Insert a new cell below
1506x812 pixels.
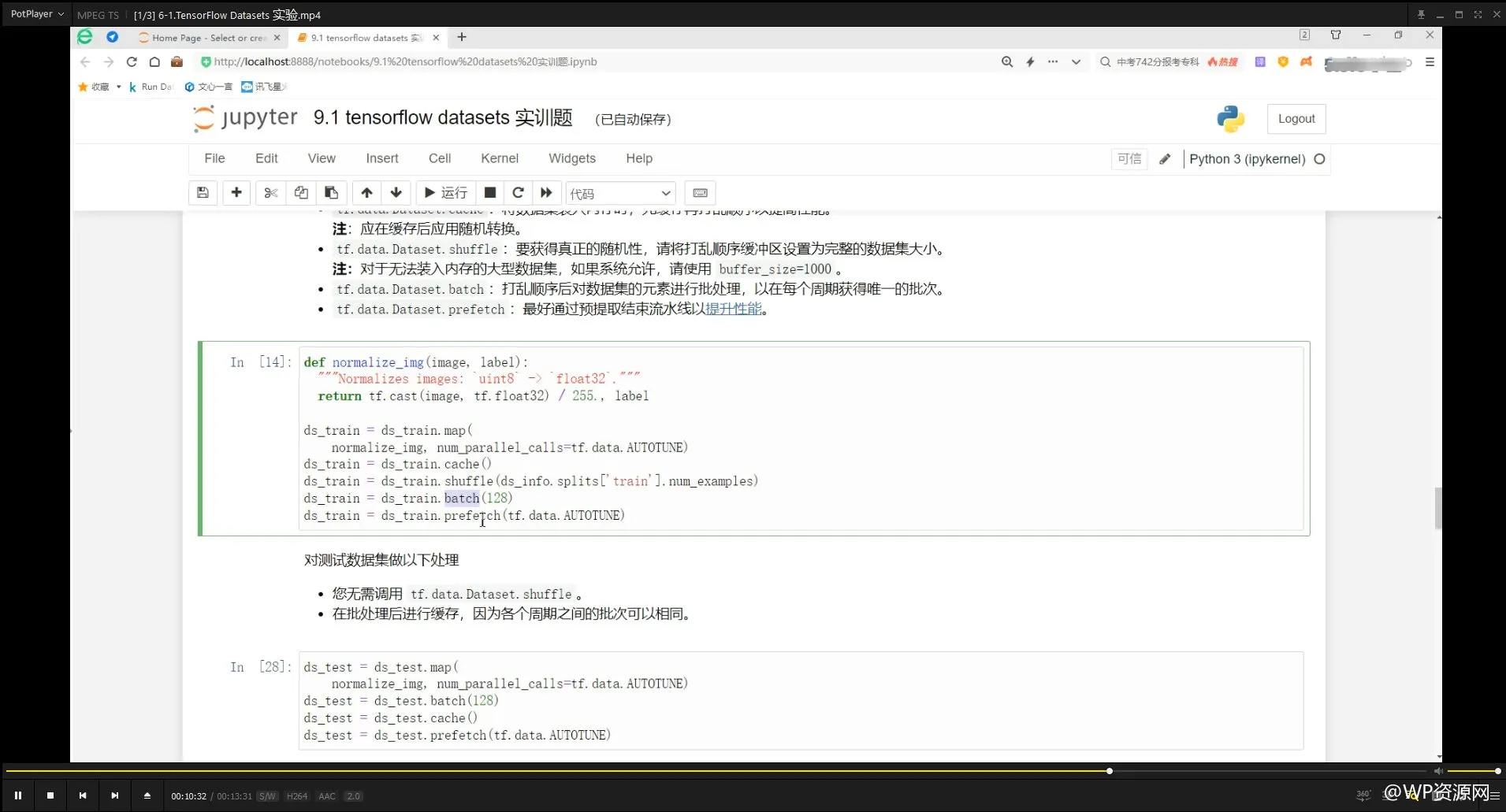[x=236, y=193]
